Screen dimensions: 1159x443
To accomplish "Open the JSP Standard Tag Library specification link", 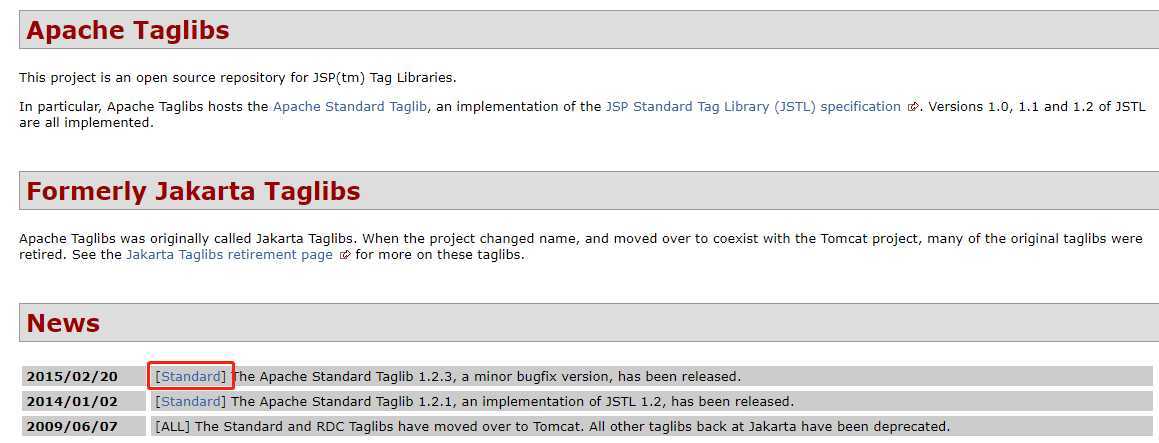I will (753, 106).
